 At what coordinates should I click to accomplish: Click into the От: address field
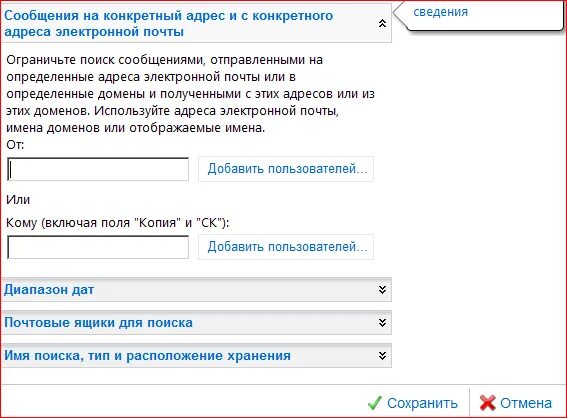point(98,169)
